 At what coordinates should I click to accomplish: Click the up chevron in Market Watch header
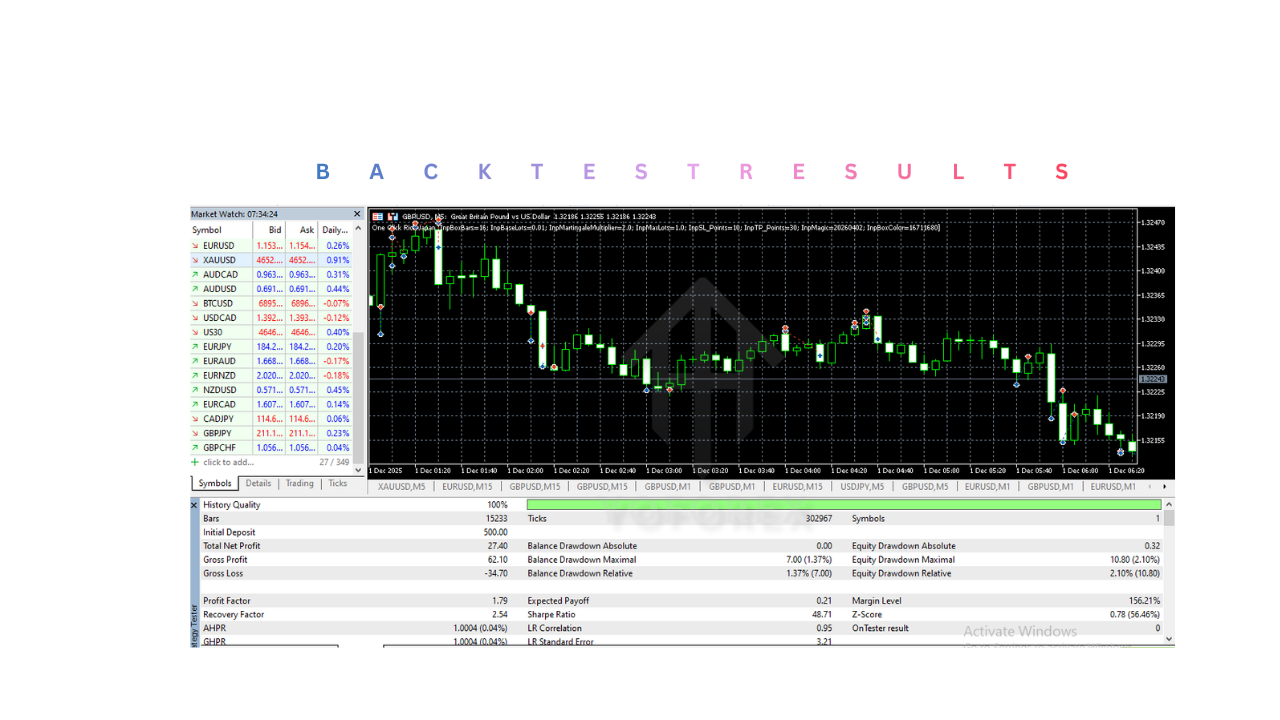pos(356,229)
